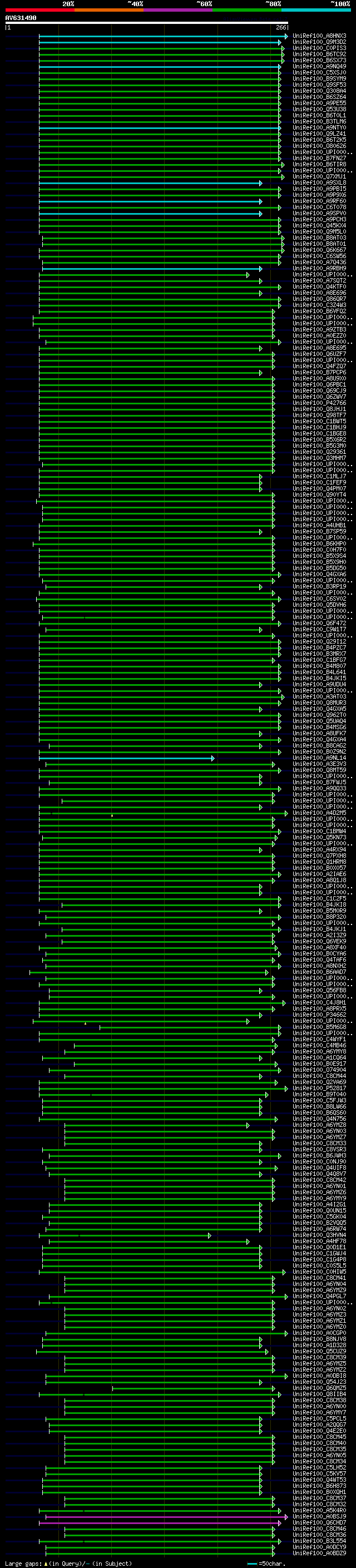
Task: Select hit label UniRef100_Q8JHJ1
Action: (x=319, y=409)
